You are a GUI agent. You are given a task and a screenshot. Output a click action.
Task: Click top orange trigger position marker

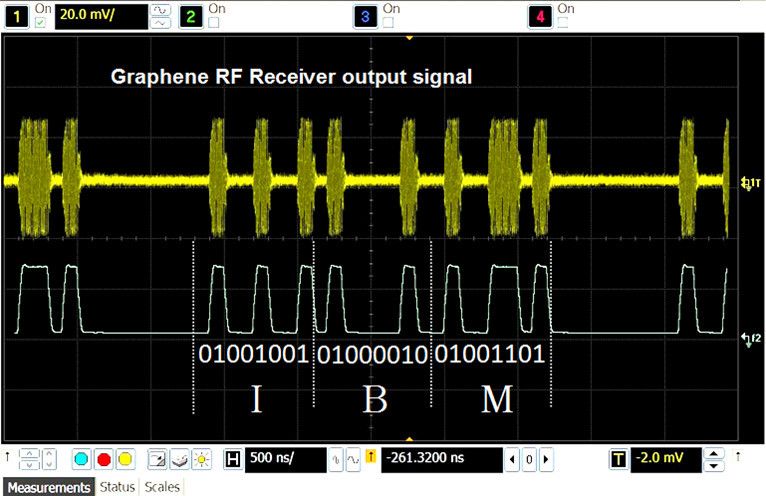pos(409,38)
